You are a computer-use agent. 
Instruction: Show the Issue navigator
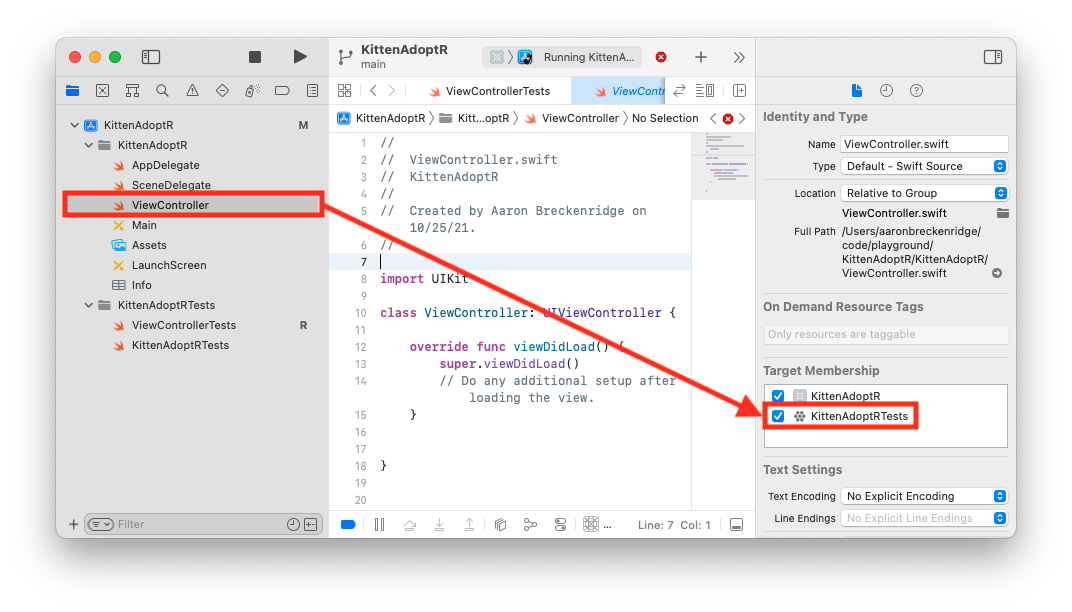pyautogui.click(x=192, y=90)
